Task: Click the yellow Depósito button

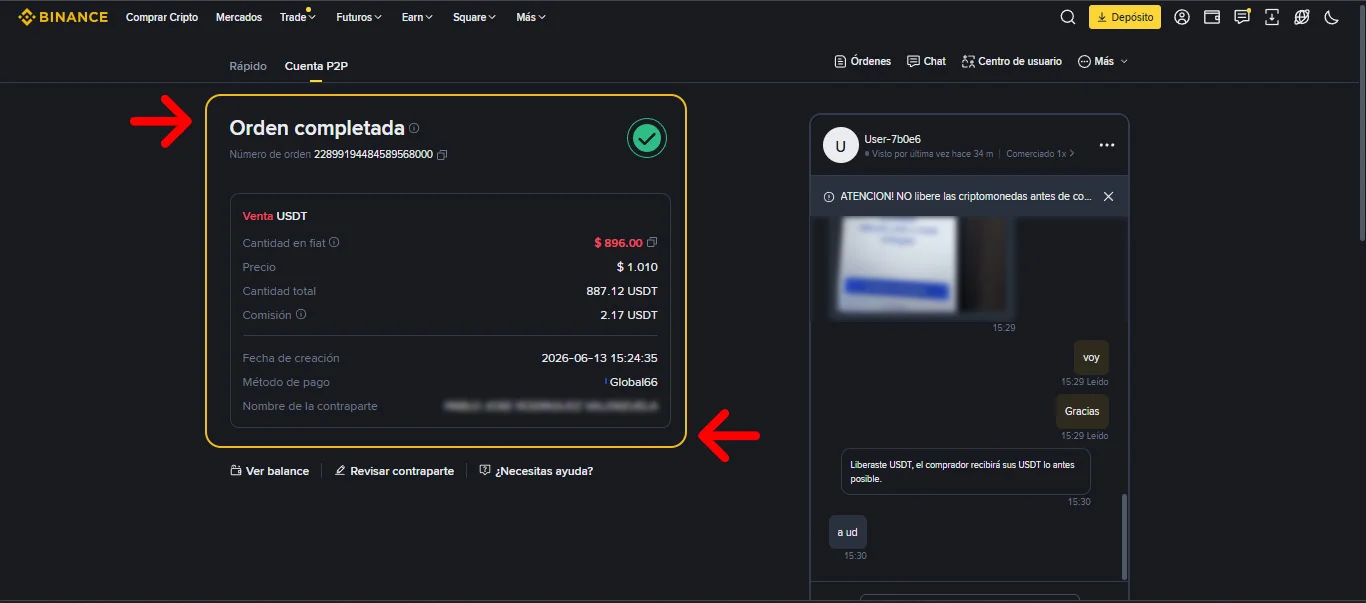Action: click(x=1125, y=17)
